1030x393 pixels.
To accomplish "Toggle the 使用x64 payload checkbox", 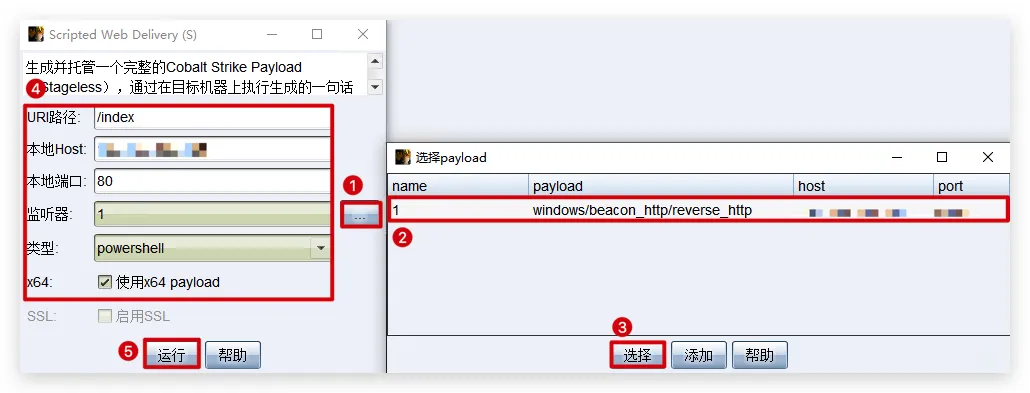I will point(104,282).
